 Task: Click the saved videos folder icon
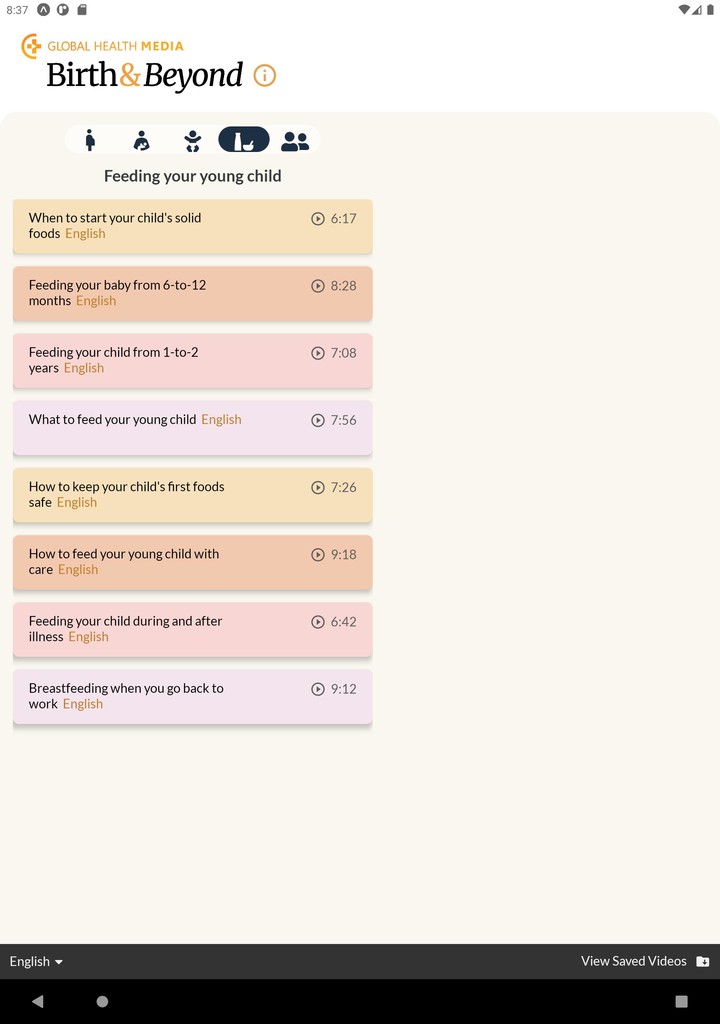pos(703,961)
